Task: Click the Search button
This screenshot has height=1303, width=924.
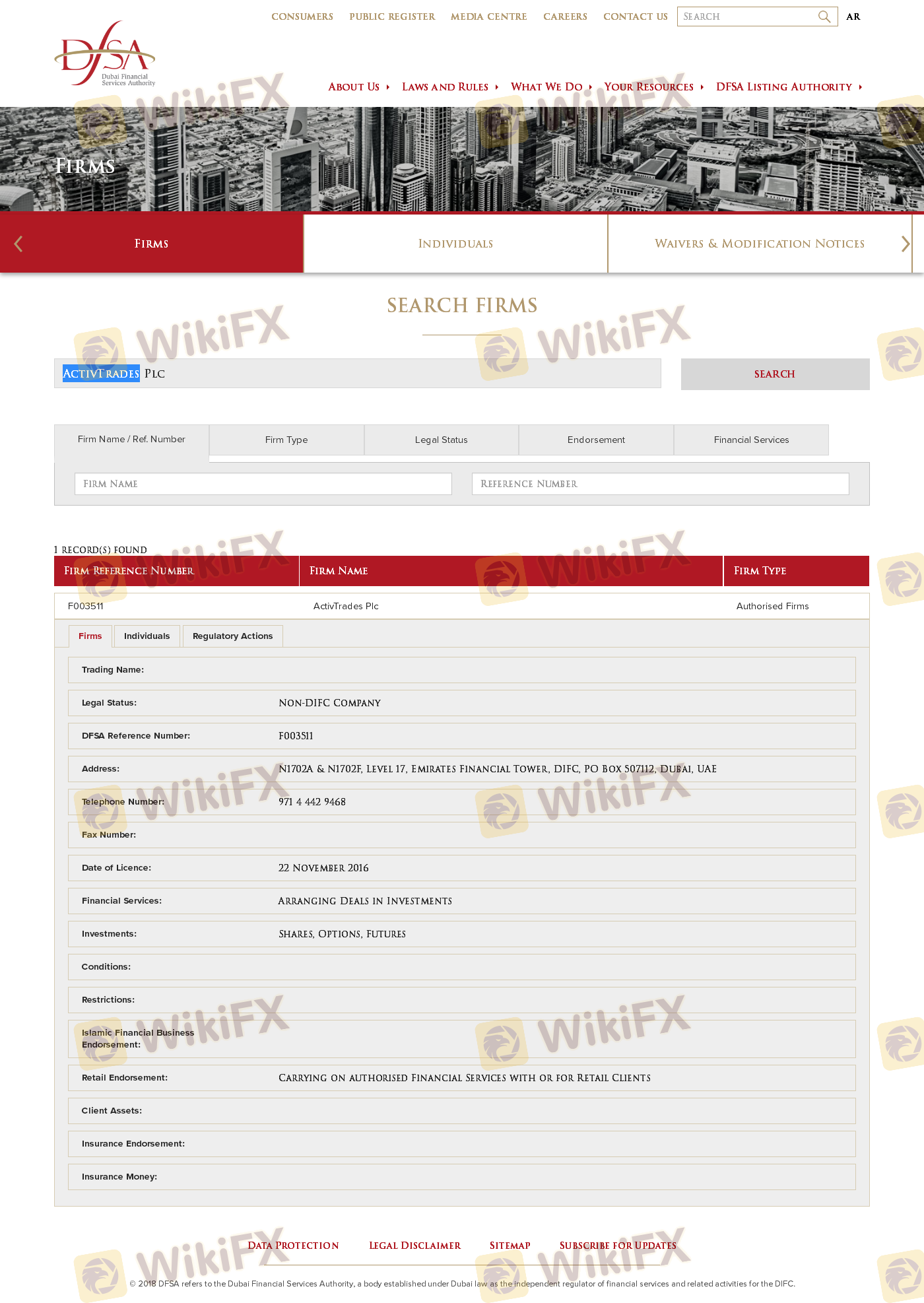Action: [775, 374]
